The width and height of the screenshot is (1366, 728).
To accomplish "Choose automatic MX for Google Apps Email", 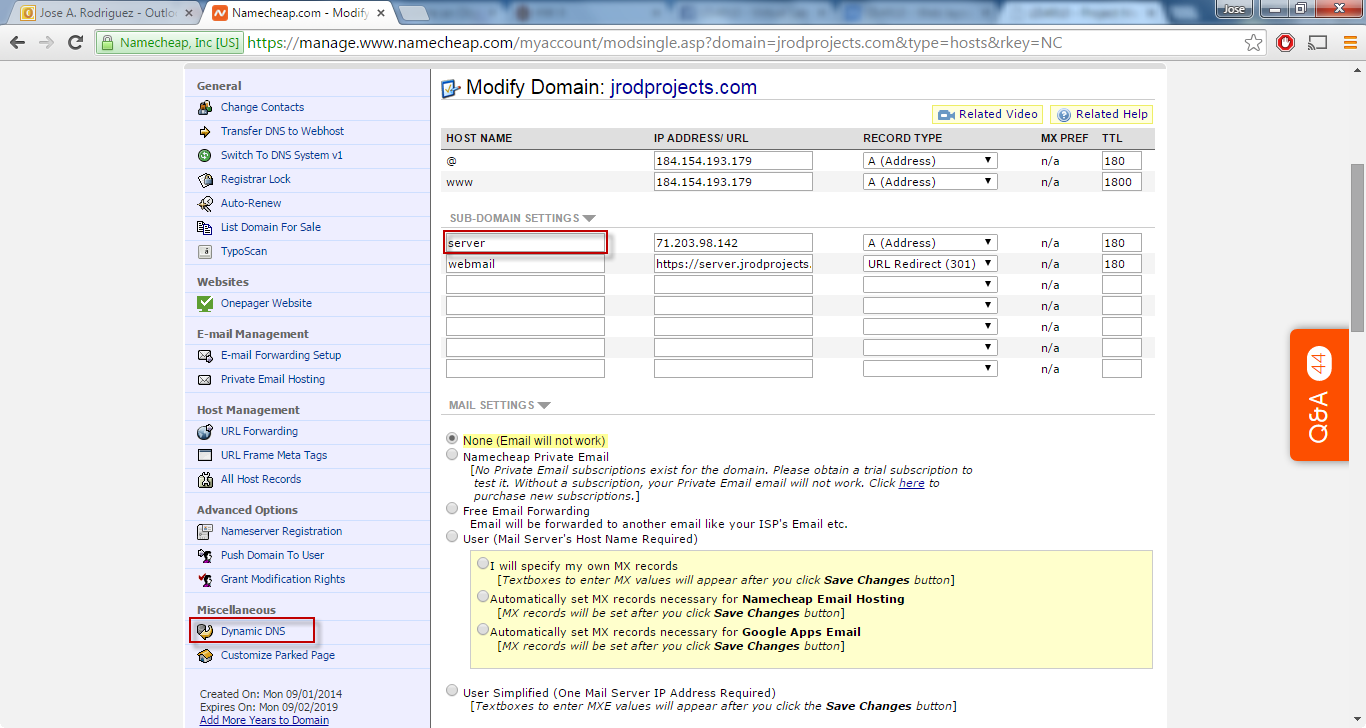I will tap(483, 630).
